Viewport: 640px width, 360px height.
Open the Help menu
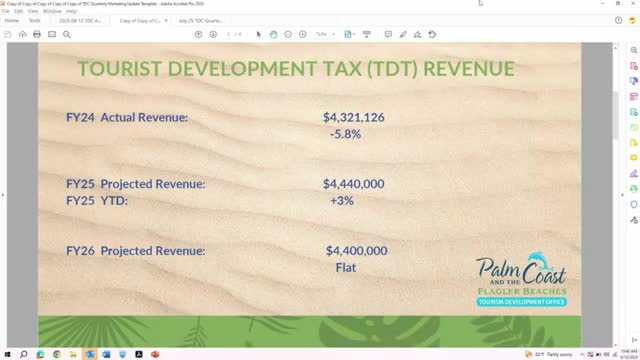point(71,11)
